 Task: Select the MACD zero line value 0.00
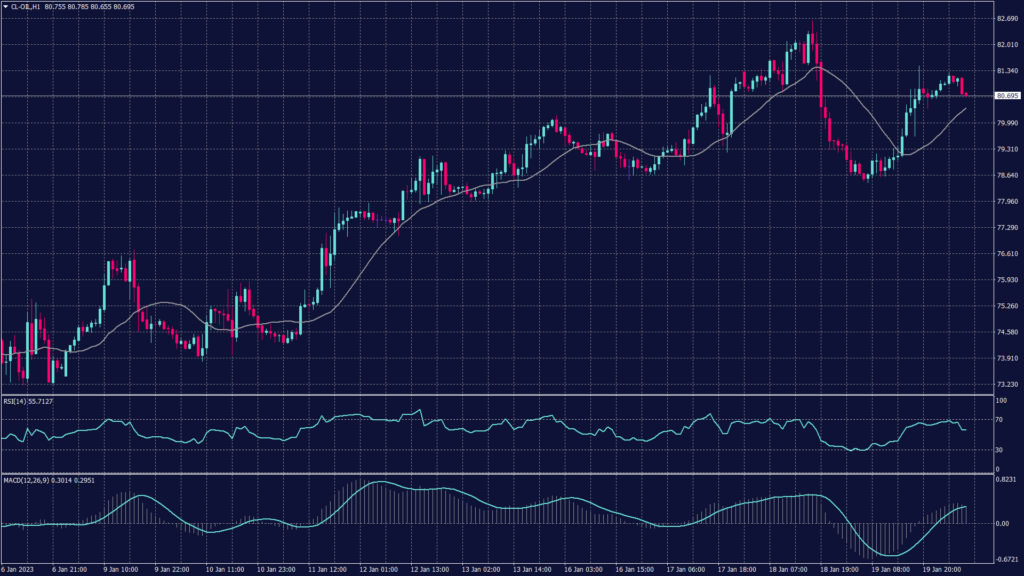point(1001,521)
